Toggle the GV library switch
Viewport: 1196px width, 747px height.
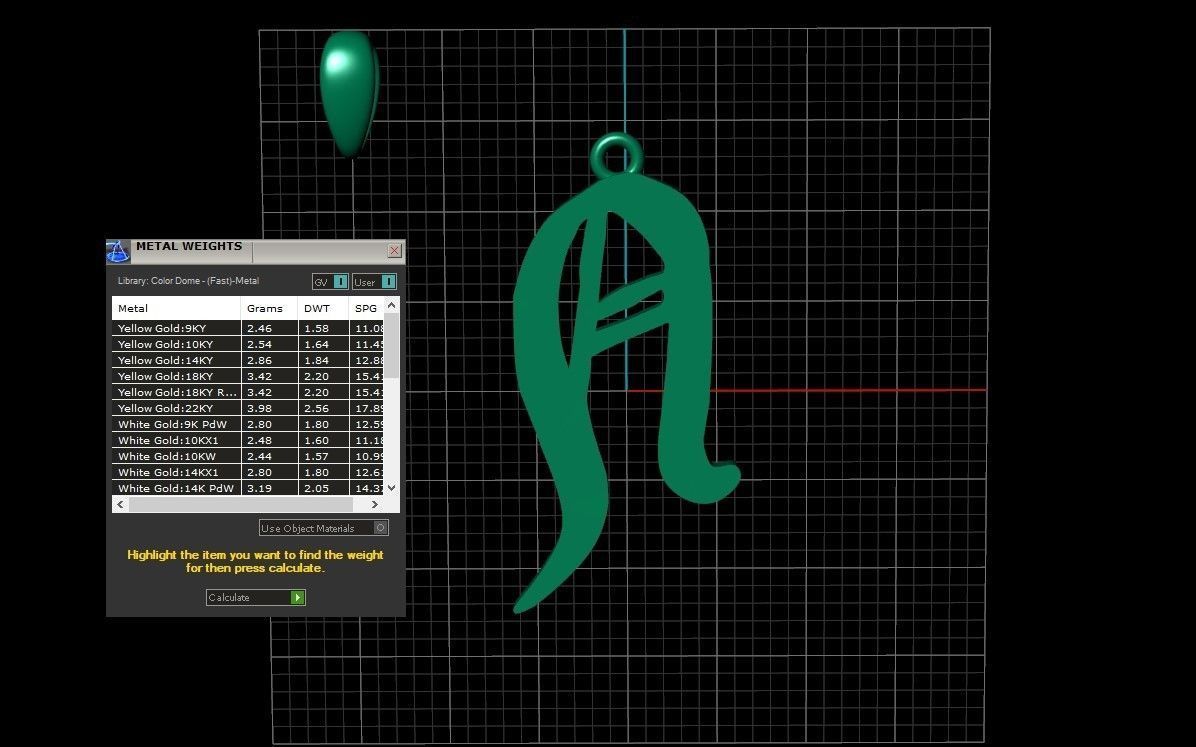point(330,282)
